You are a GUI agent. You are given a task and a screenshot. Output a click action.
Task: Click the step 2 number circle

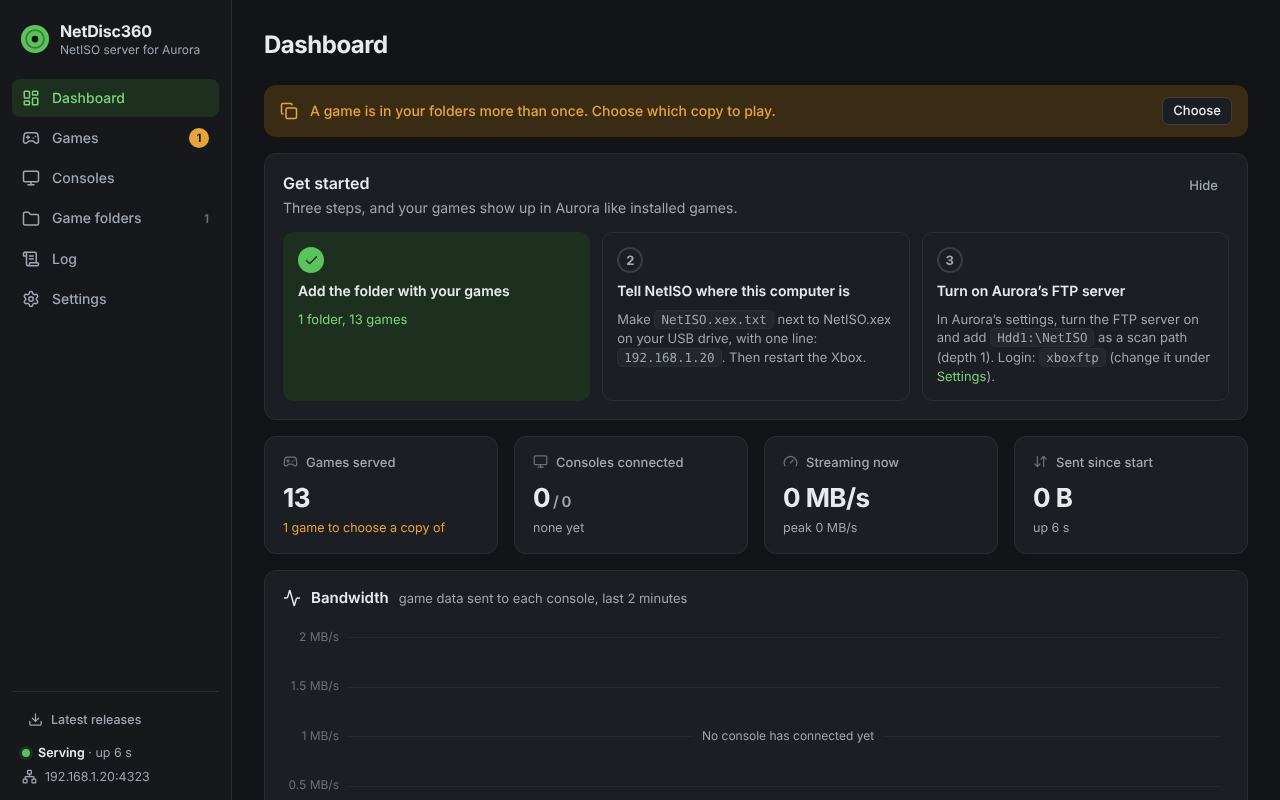[x=630, y=260]
